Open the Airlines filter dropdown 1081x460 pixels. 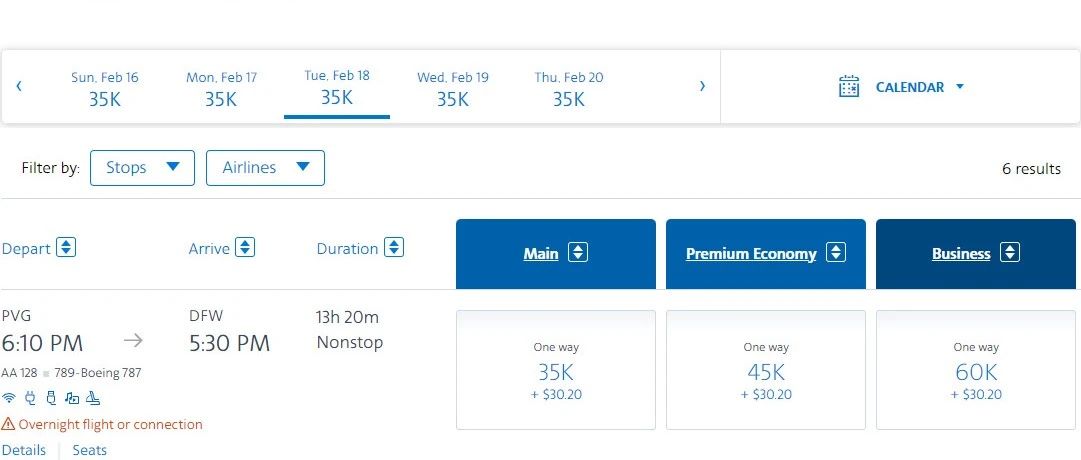[x=265, y=168]
